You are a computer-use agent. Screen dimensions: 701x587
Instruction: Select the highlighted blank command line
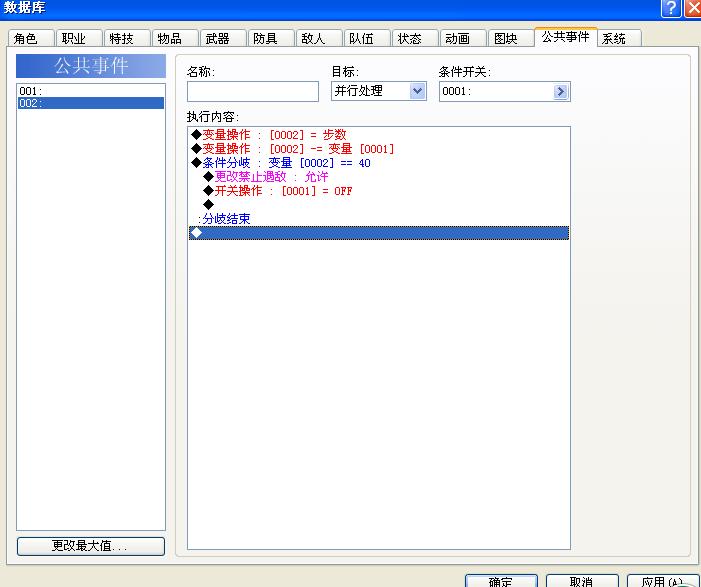tap(379, 233)
